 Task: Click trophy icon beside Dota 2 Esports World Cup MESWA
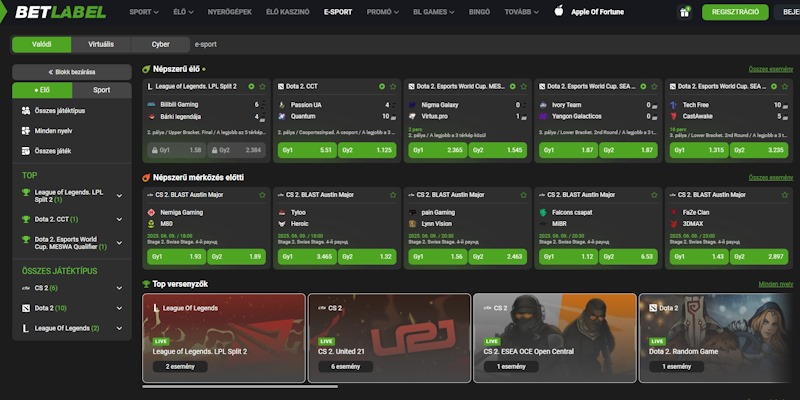(26, 239)
